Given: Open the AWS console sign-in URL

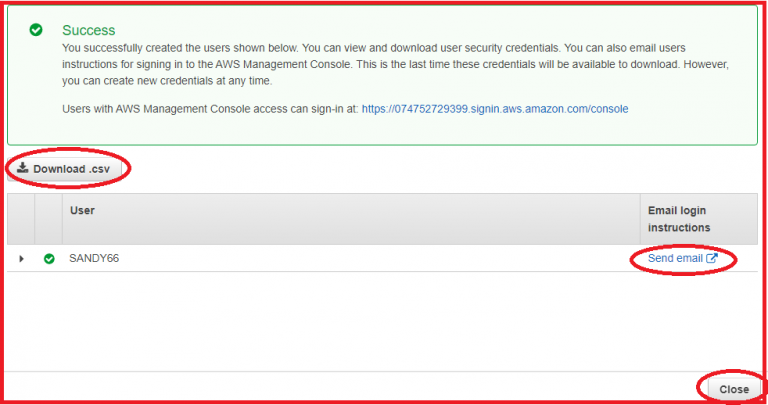Looking at the screenshot, I should click(495, 108).
